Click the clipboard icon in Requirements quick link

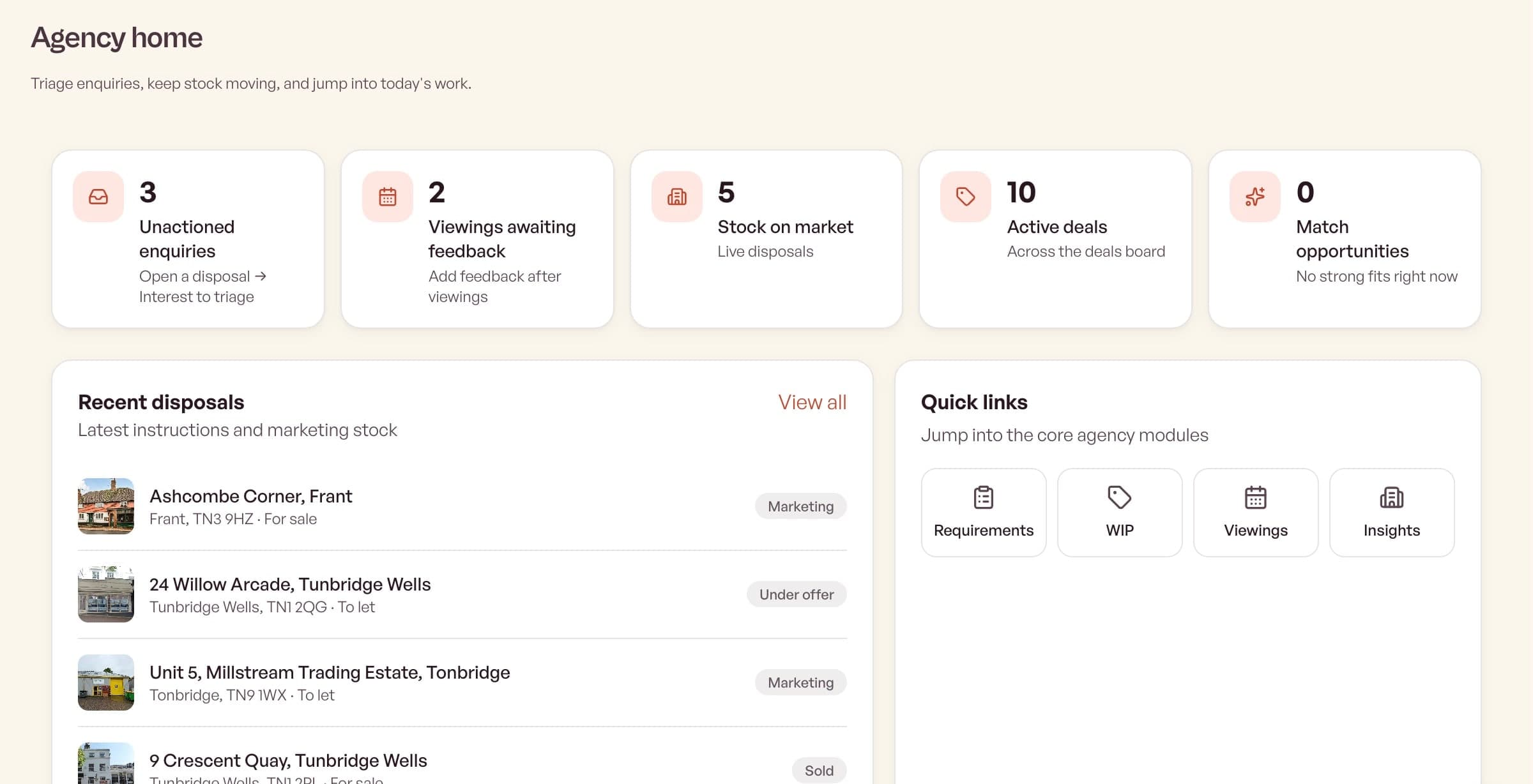click(984, 497)
